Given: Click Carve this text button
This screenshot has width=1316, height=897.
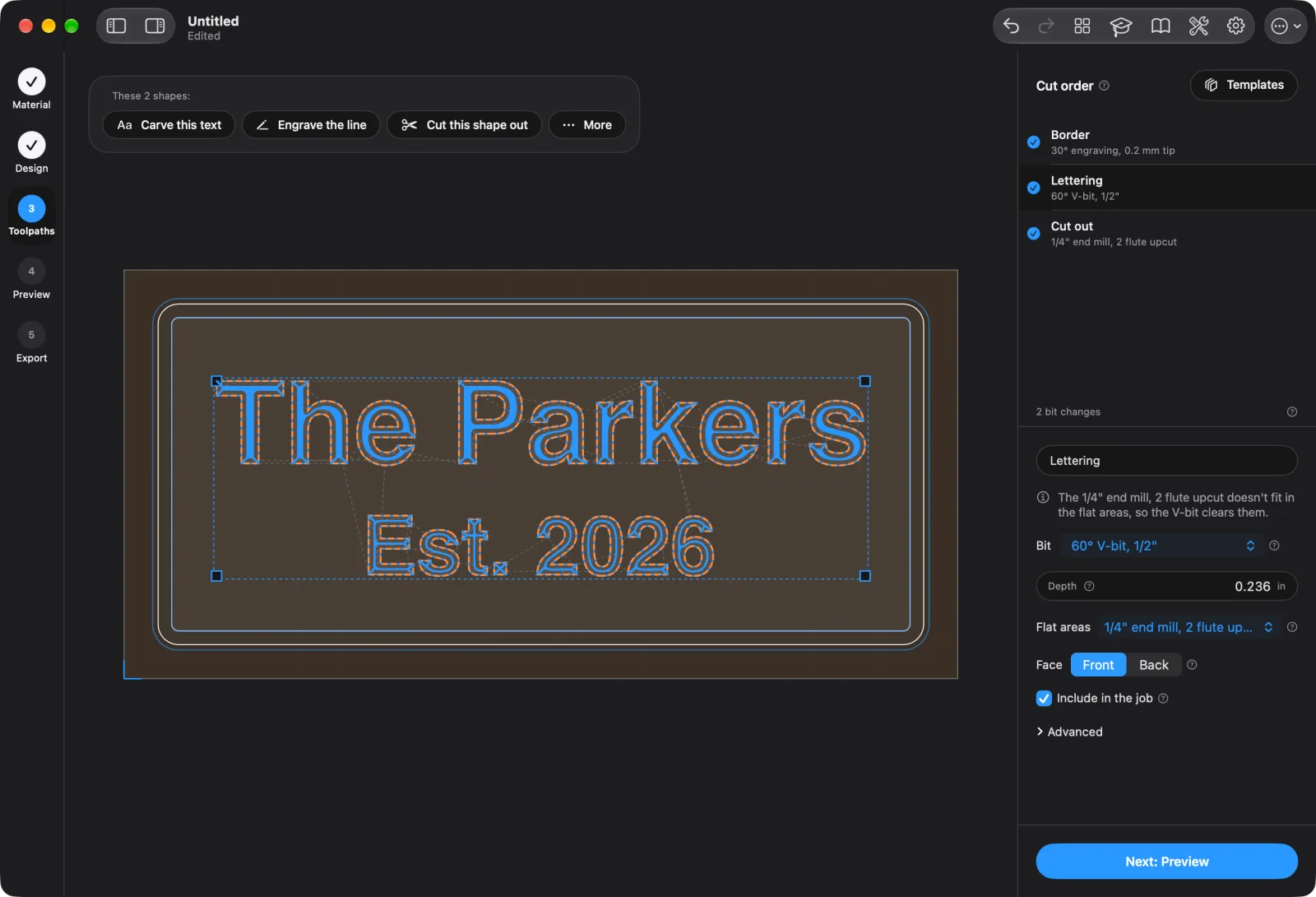Looking at the screenshot, I should 169,125.
